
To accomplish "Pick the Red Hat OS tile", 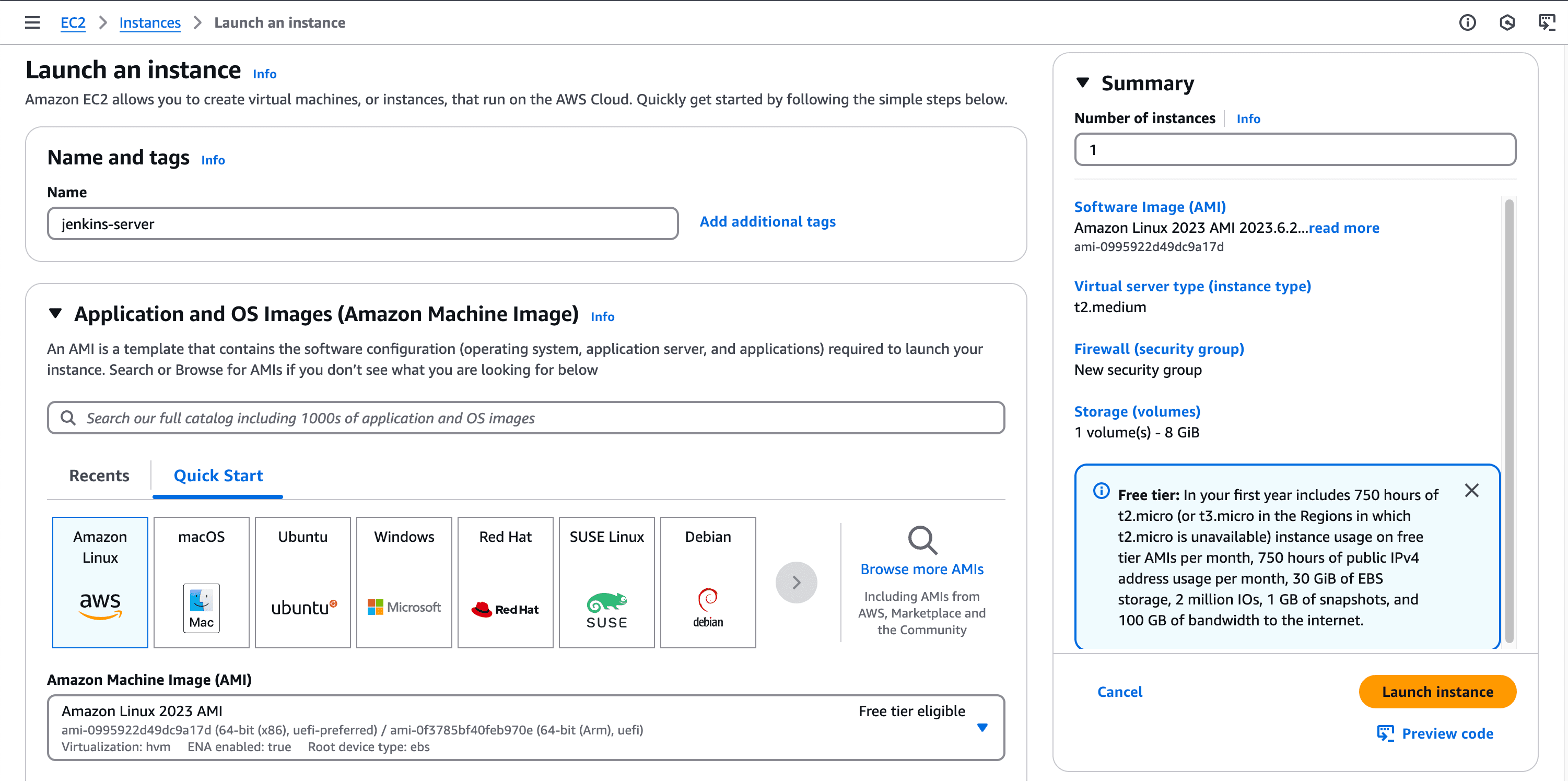I will click(505, 582).
